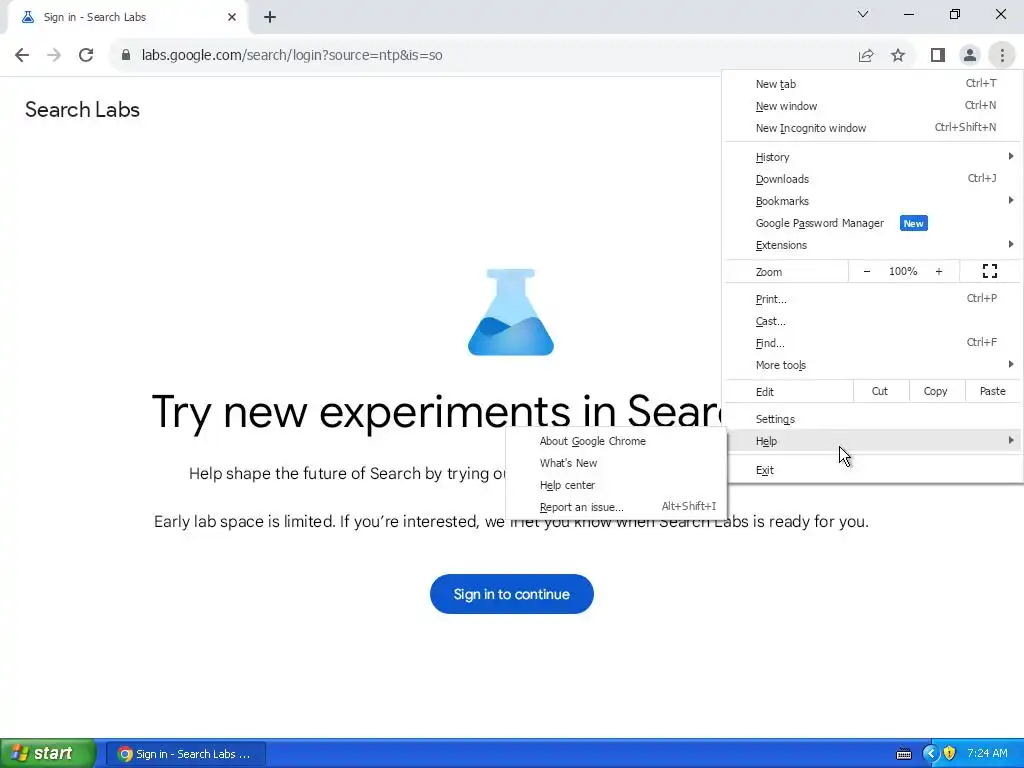The width and height of the screenshot is (1024, 768).
Task: Click the Search Labs header text
Action: [x=82, y=110]
